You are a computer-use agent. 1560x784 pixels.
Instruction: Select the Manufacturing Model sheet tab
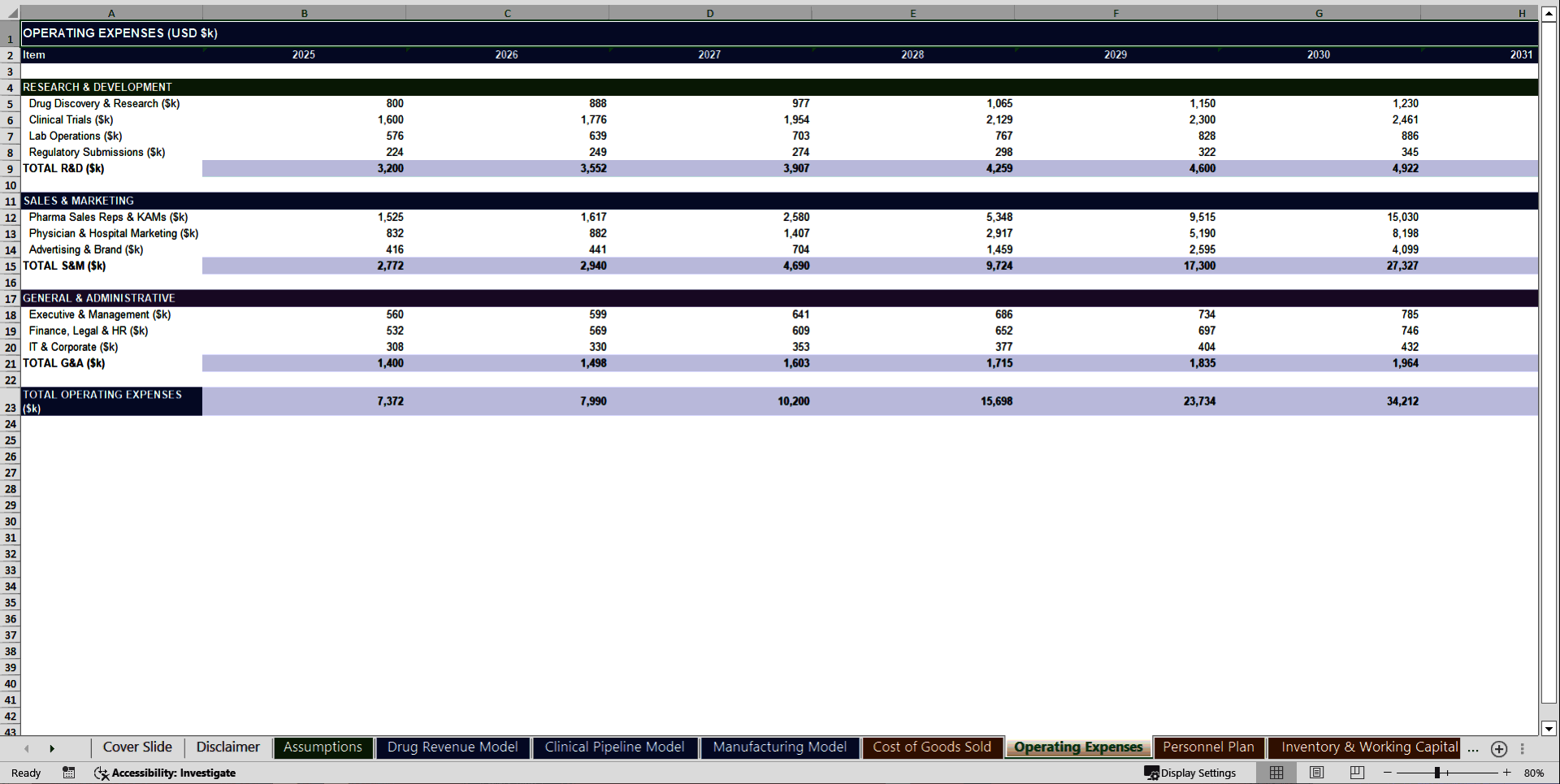pos(779,747)
